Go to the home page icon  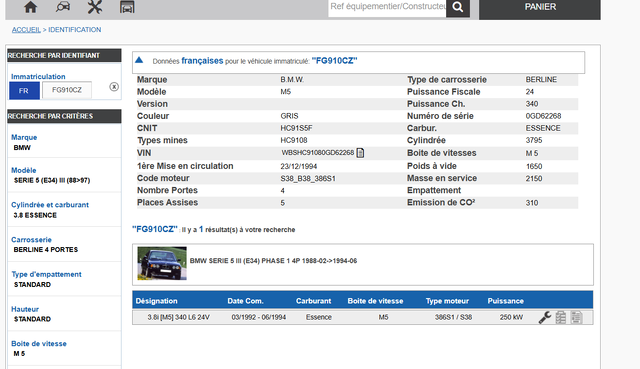[x=30, y=7]
